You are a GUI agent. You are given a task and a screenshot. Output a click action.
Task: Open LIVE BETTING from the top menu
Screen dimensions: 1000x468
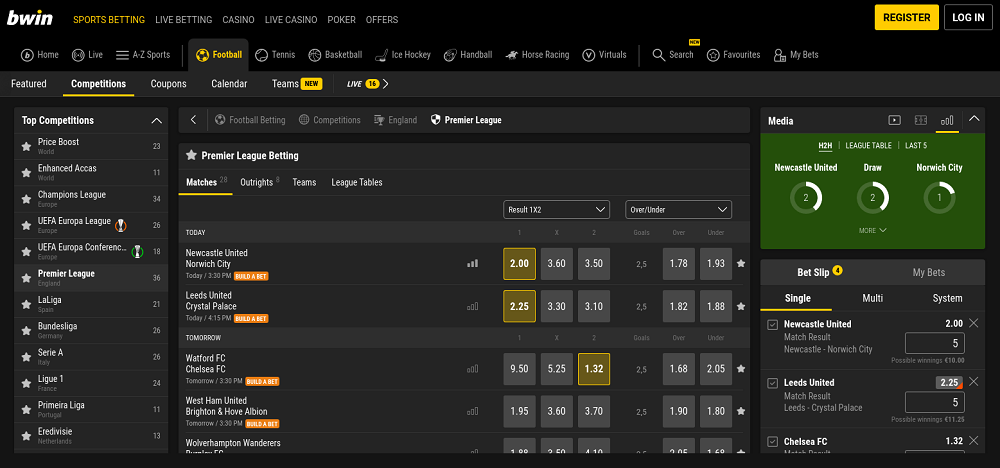pyautogui.click(x=184, y=20)
